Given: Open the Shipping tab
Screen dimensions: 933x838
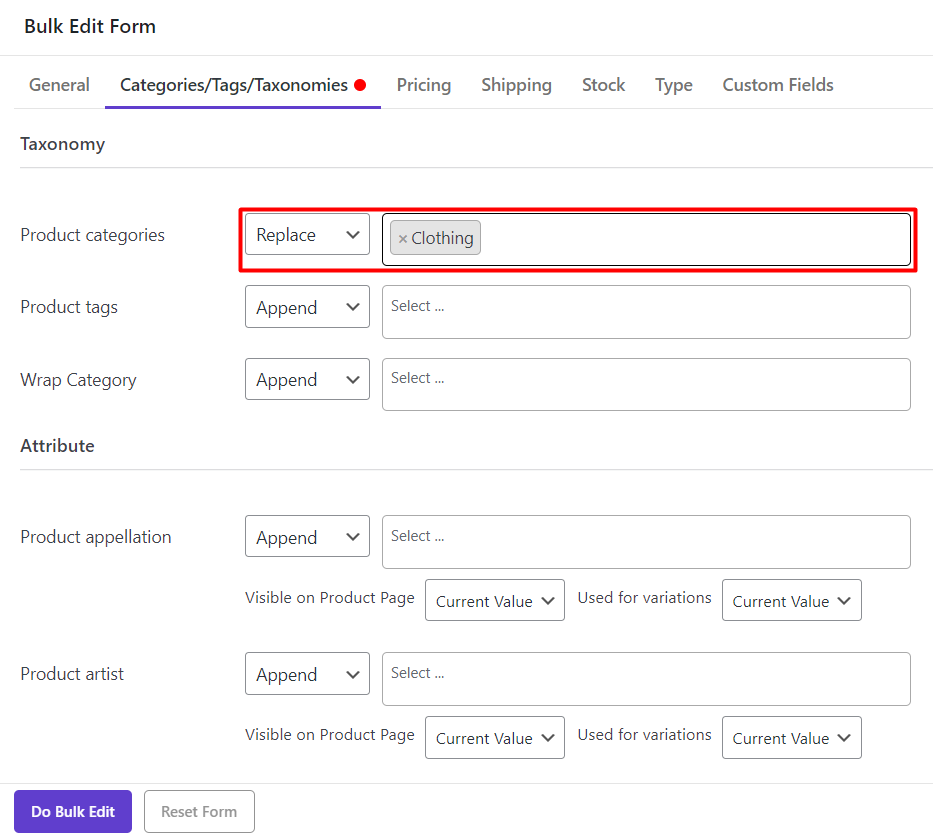Looking at the screenshot, I should (x=516, y=85).
